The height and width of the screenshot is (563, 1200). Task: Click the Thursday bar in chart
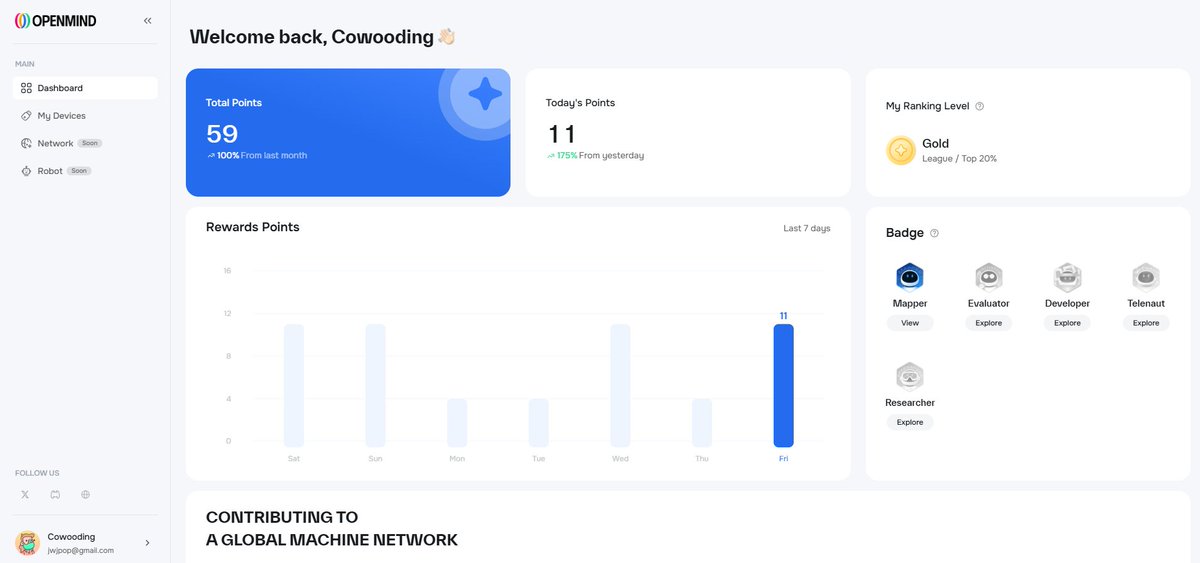pyautogui.click(x=702, y=423)
